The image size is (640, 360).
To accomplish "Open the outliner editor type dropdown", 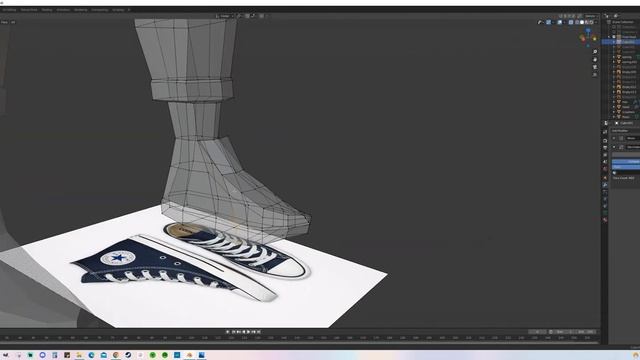I will click(x=606, y=16).
